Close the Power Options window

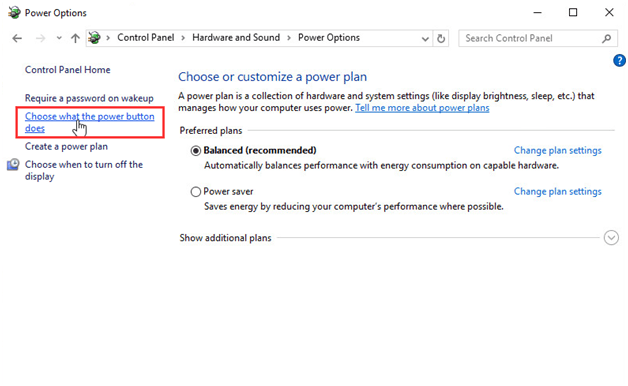tap(609, 12)
